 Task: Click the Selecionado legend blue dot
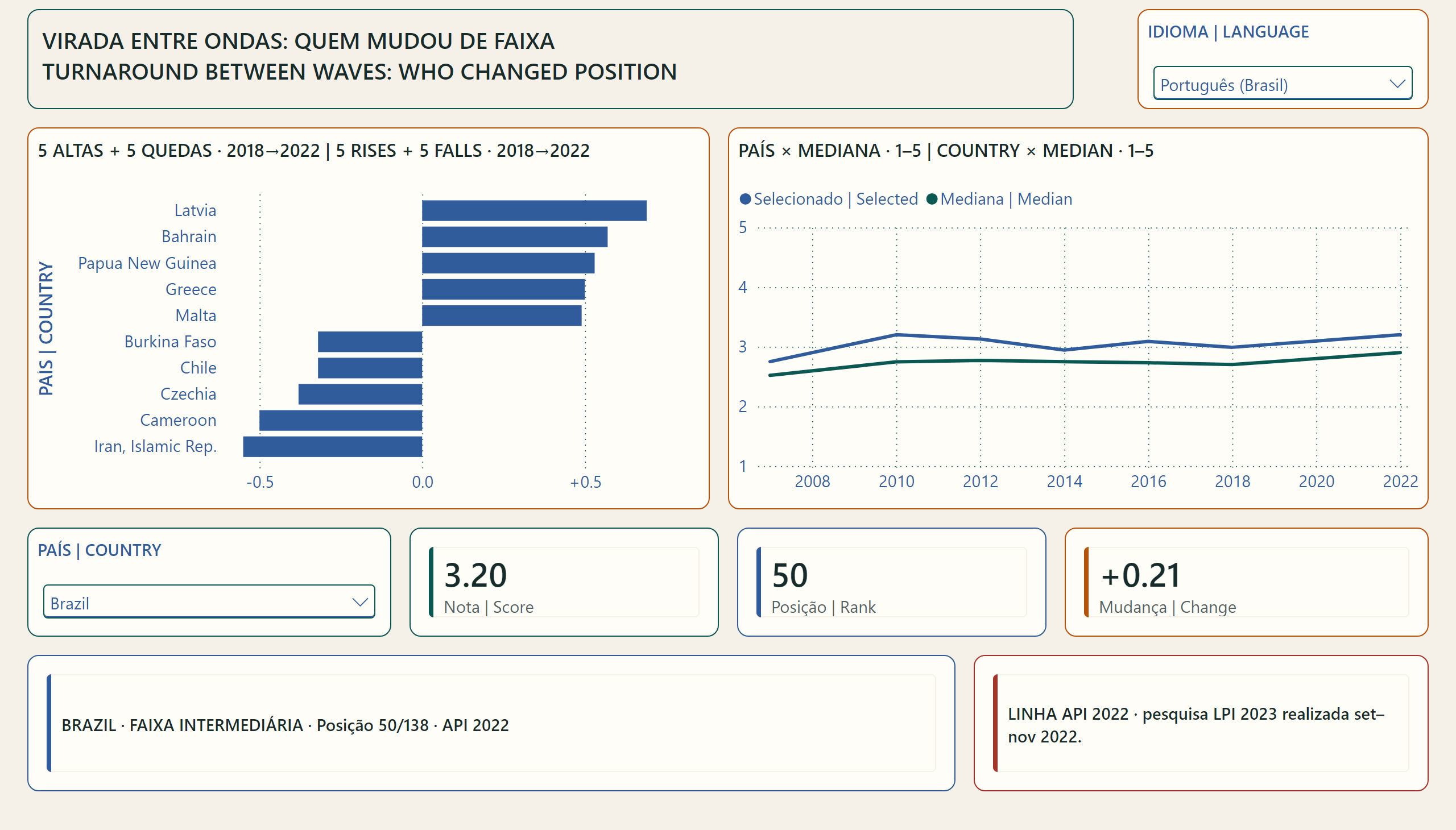point(745,199)
